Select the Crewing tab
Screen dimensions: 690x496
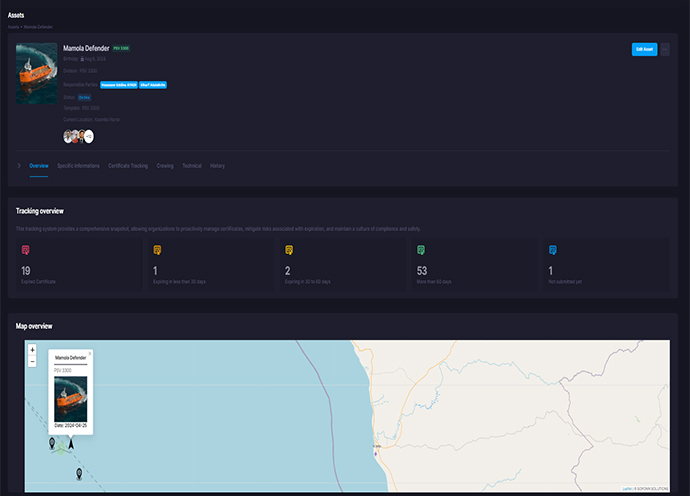tap(165, 165)
